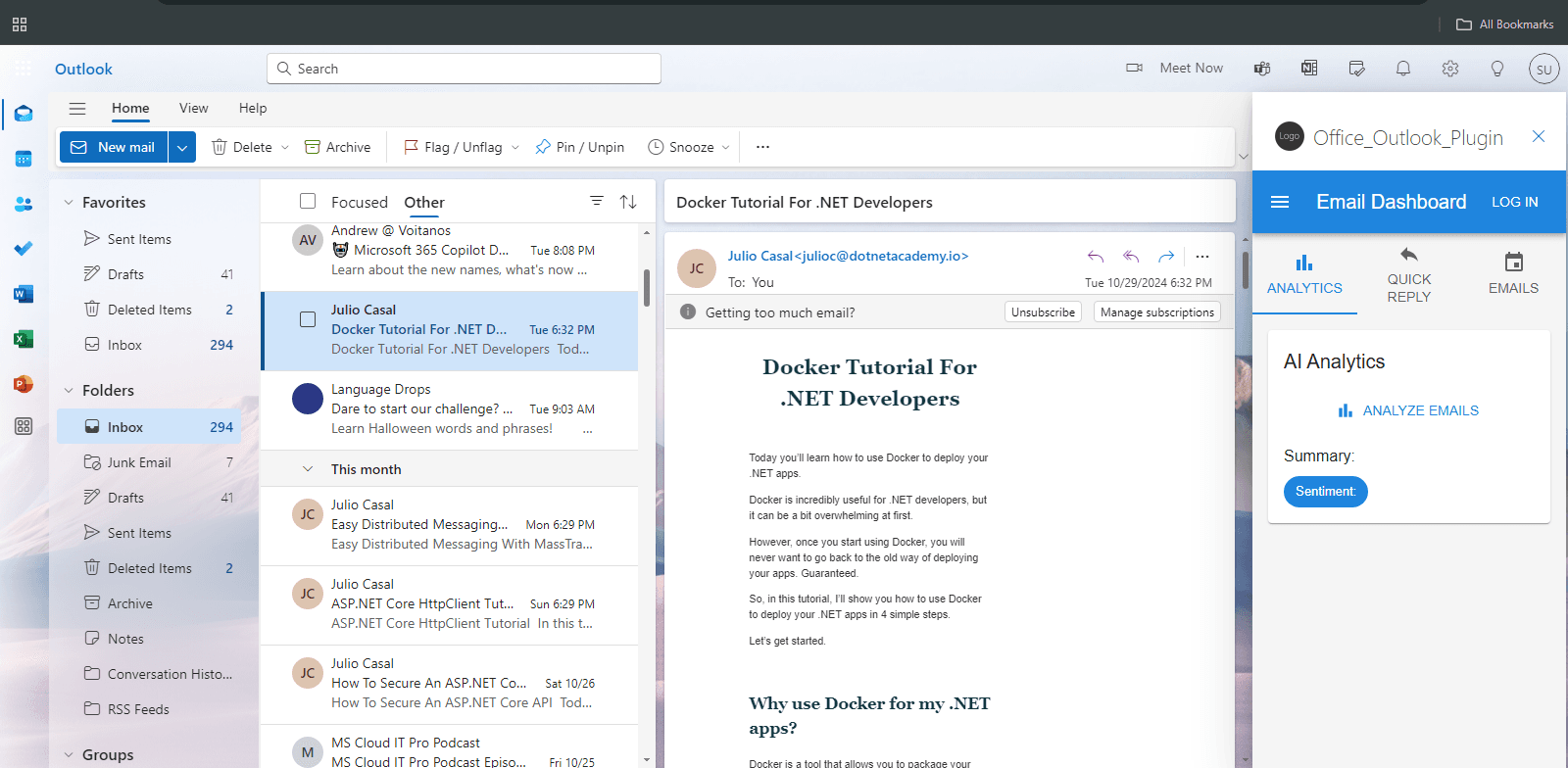
Task: Open account manager SU avatar
Action: [x=1544, y=69]
